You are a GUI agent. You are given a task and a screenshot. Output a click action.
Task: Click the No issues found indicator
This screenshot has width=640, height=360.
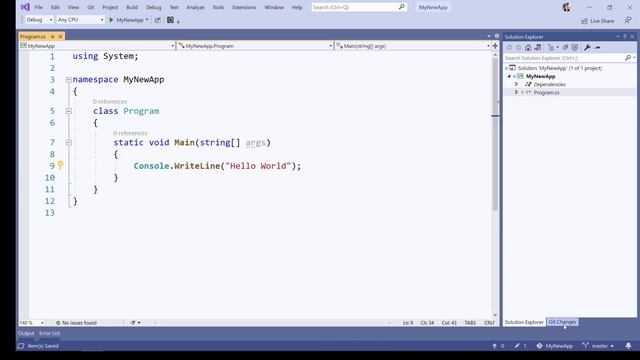click(76, 322)
